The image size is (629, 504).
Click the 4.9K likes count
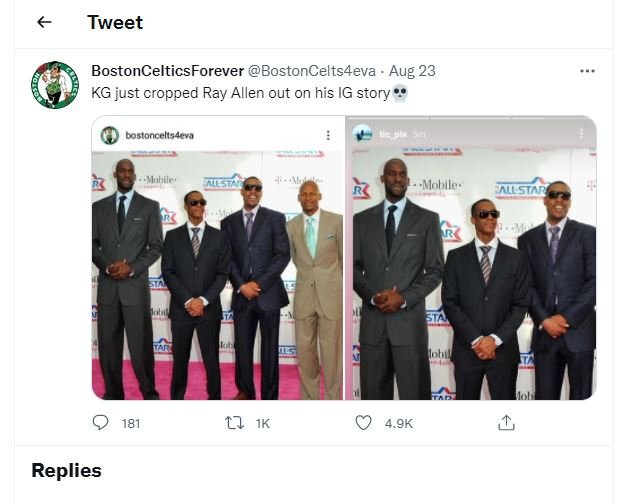pyautogui.click(x=398, y=424)
